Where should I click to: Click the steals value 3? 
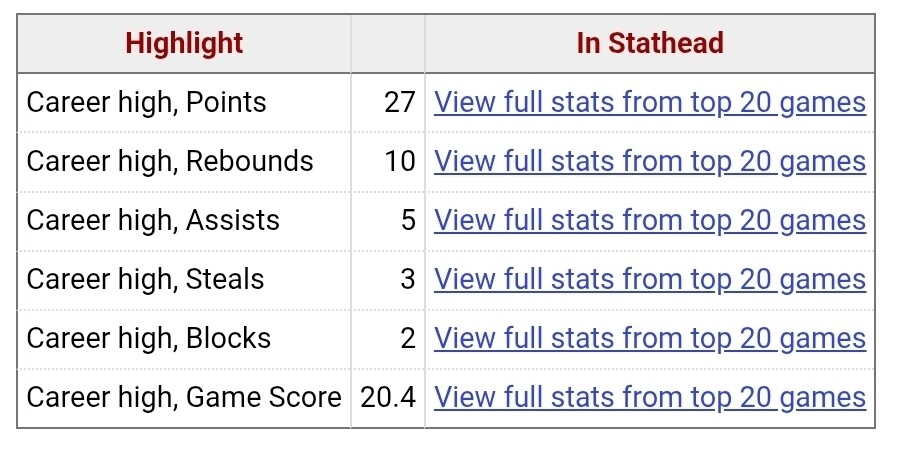(x=408, y=279)
